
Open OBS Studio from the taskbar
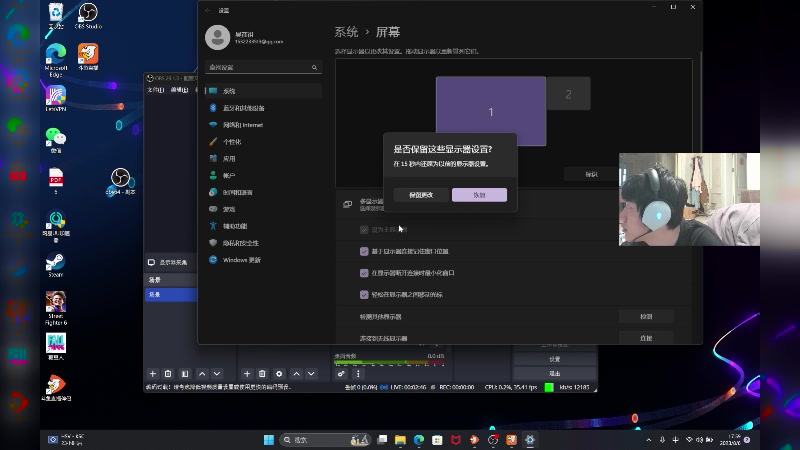pos(493,440)
